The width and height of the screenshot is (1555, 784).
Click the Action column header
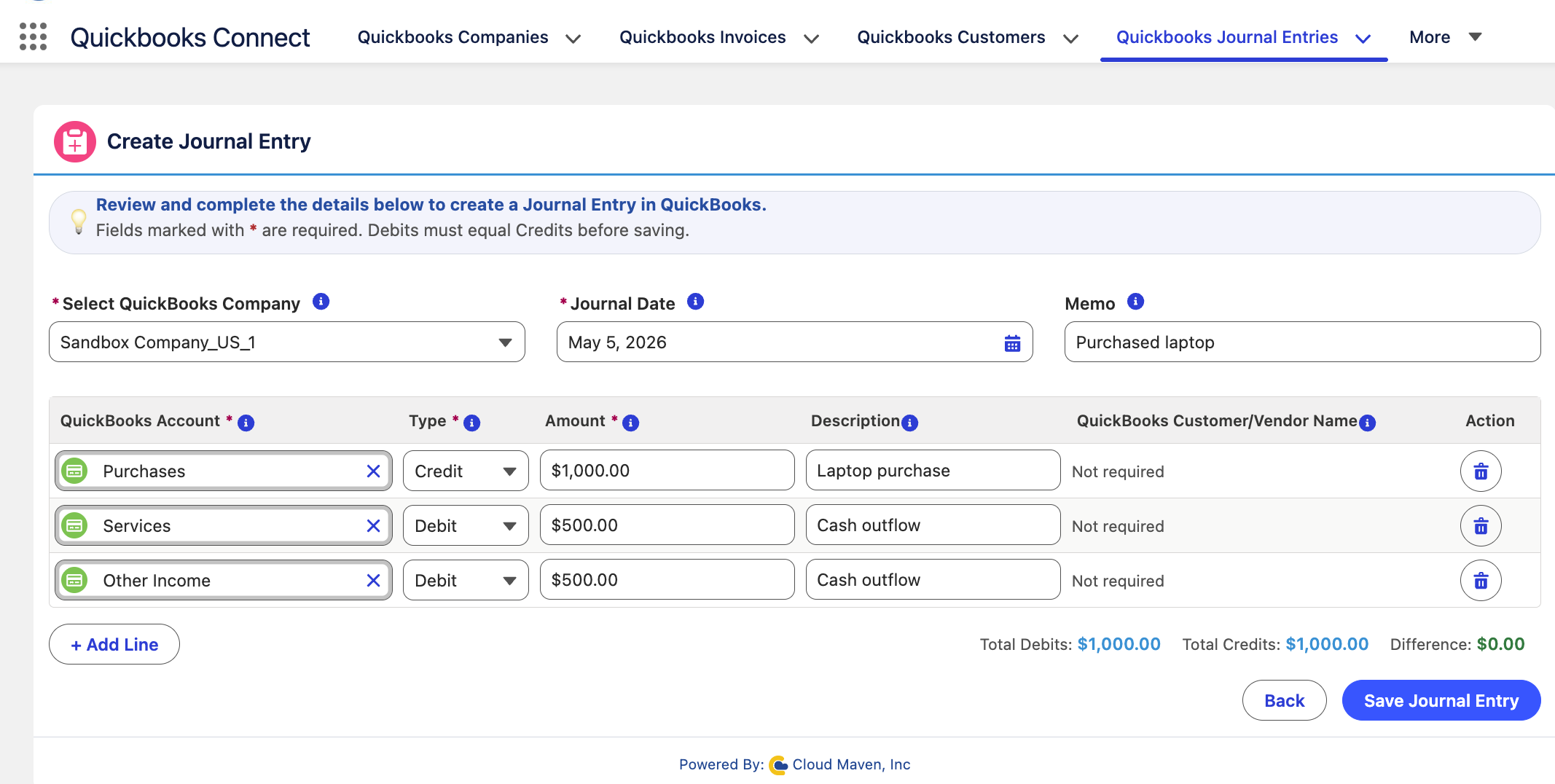[x=1490, y=421]
